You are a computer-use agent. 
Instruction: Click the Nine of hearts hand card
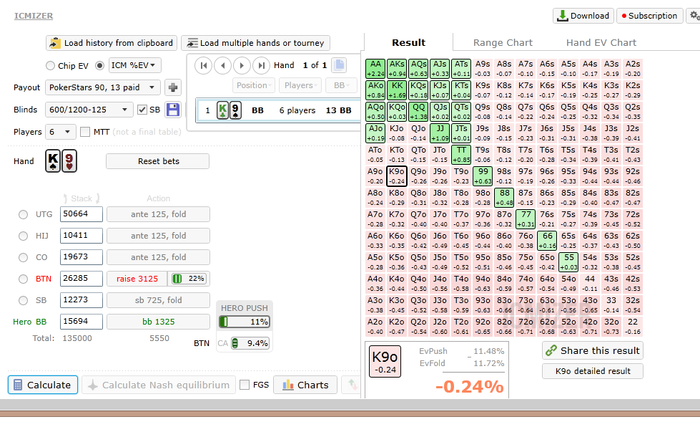tap(69, 161)
